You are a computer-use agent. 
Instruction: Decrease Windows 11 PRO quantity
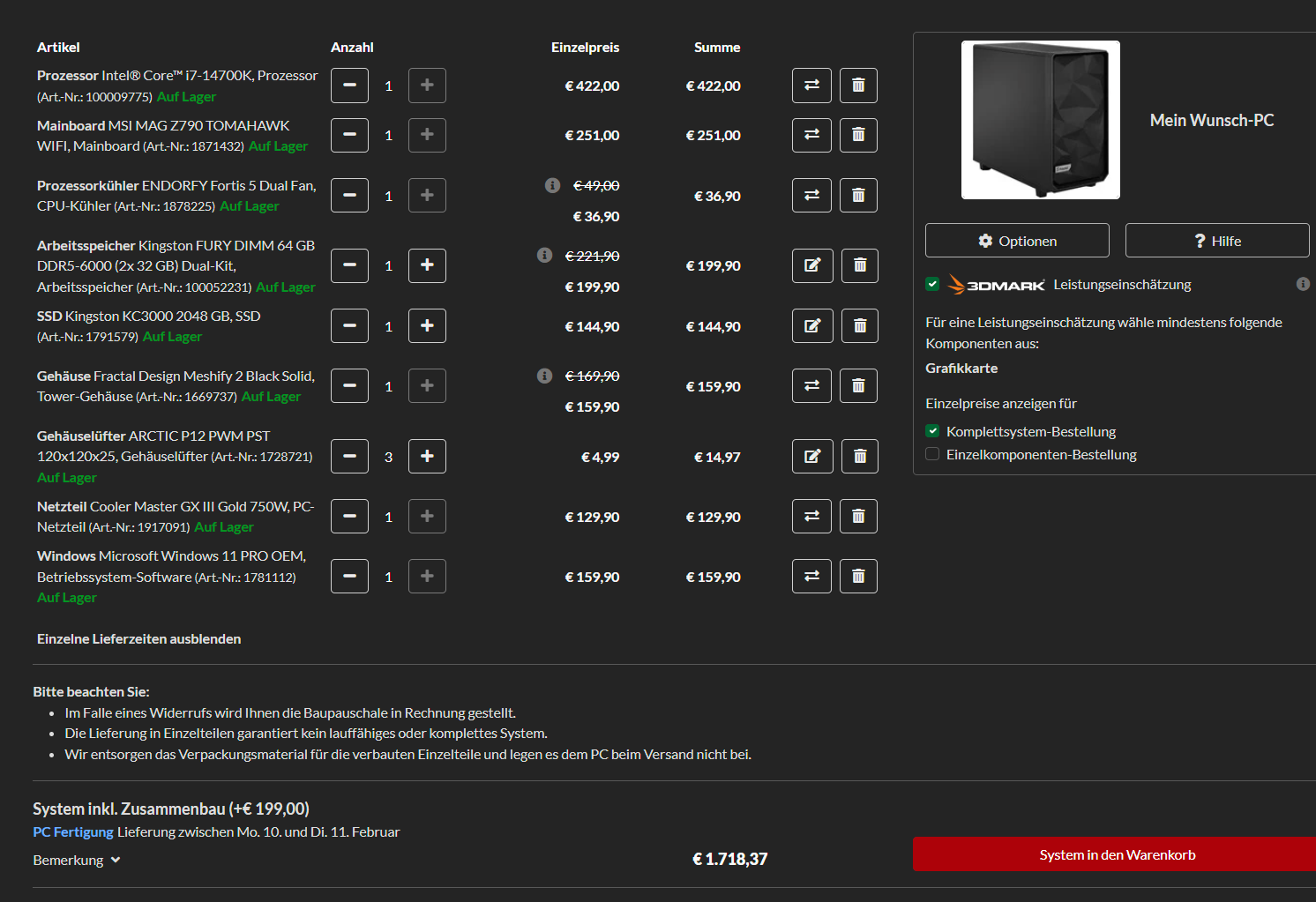(x=349, y=576)
